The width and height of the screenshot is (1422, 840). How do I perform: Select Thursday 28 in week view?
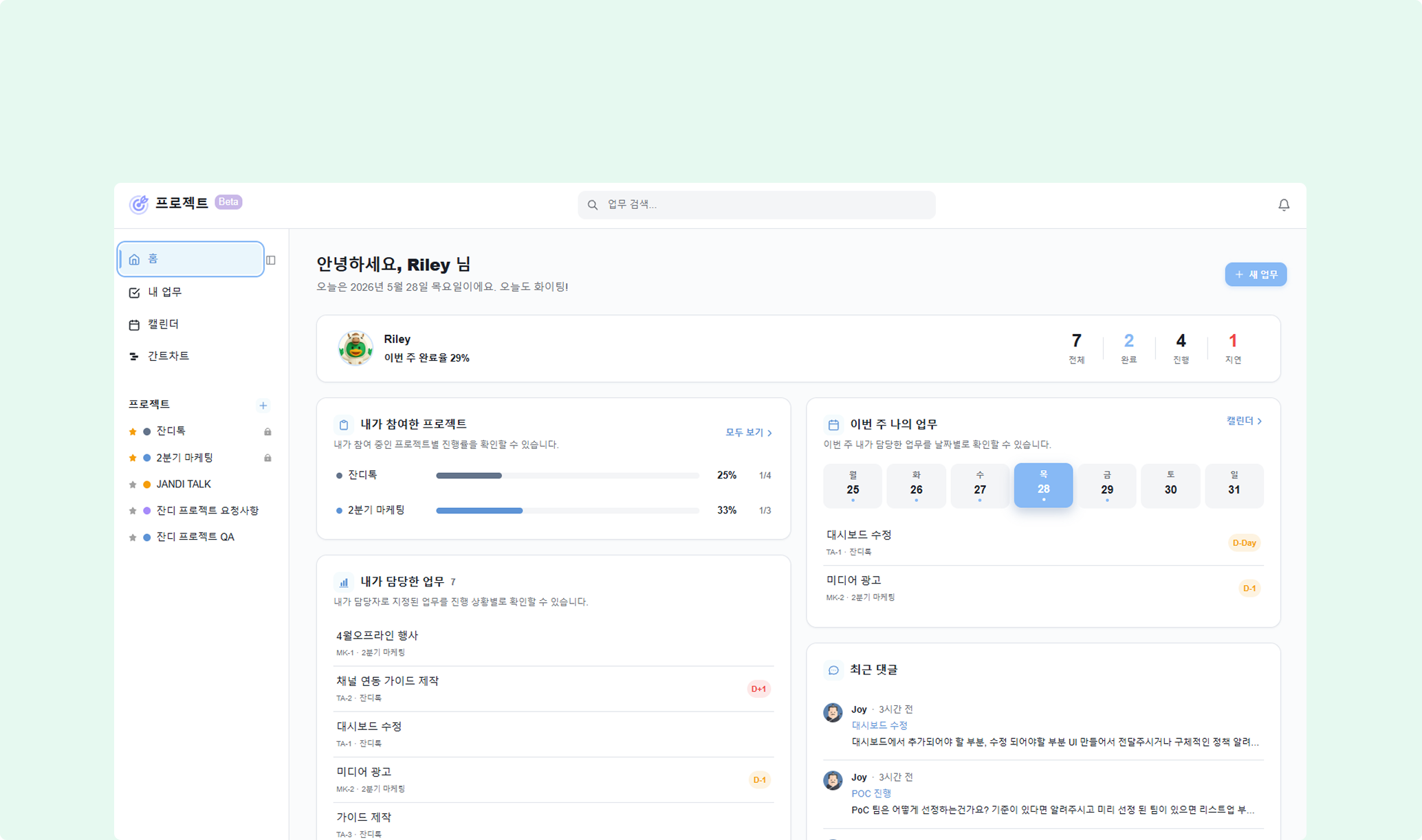(1043, 485)
